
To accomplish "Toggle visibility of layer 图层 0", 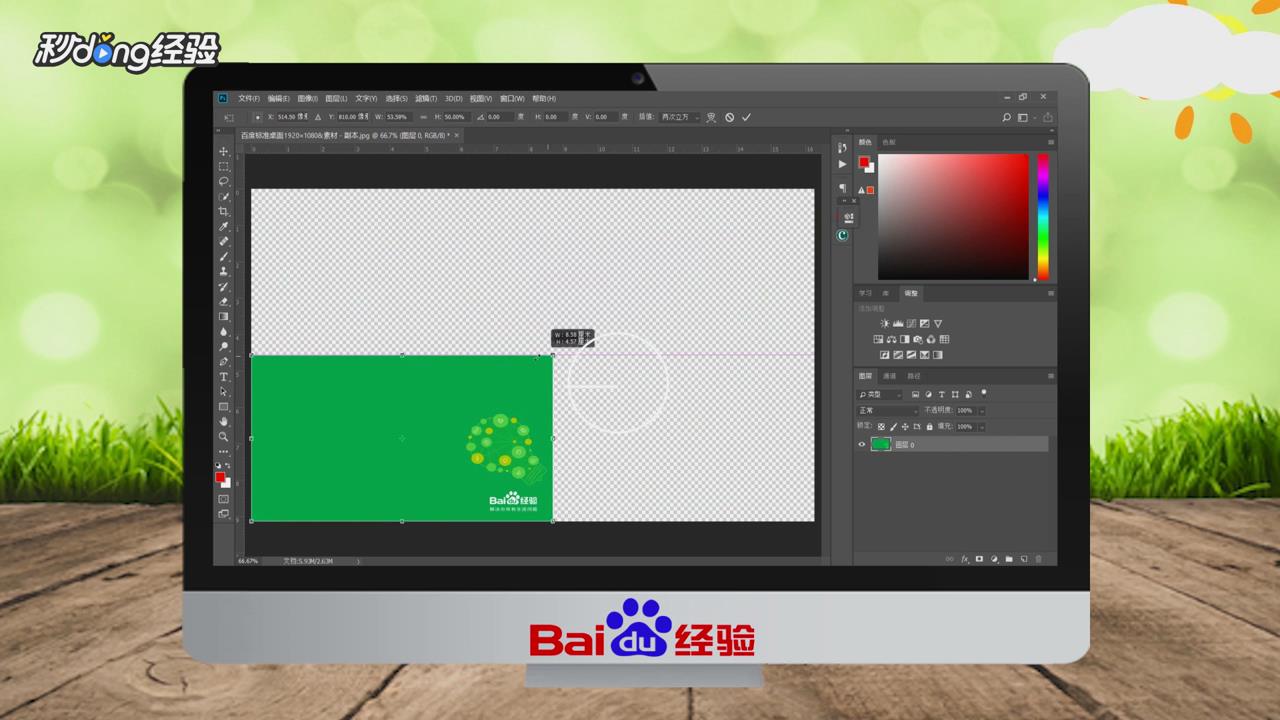I will 862,445.
